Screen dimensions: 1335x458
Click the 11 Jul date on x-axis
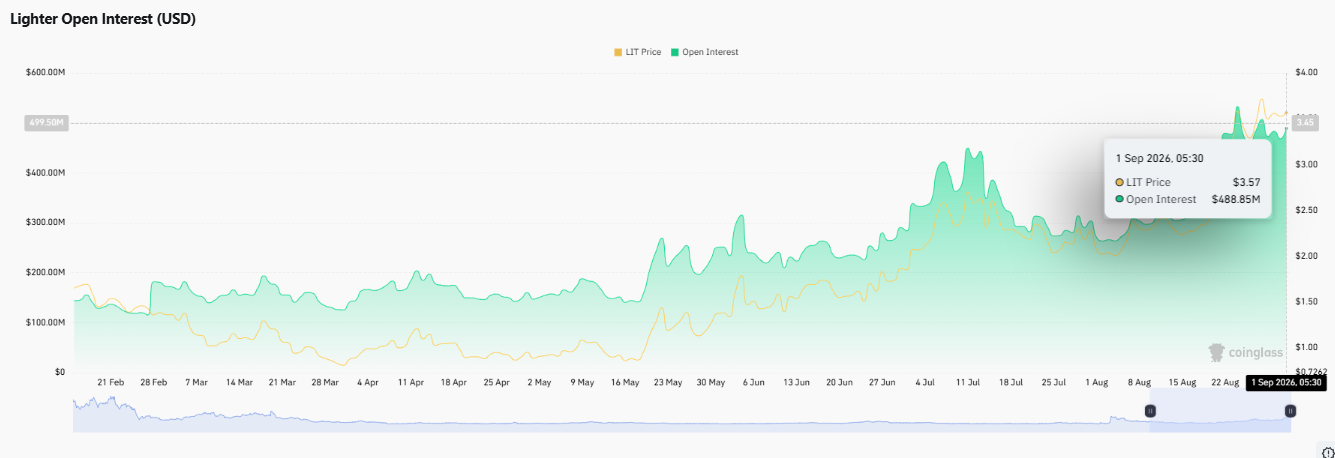(967, 382)
